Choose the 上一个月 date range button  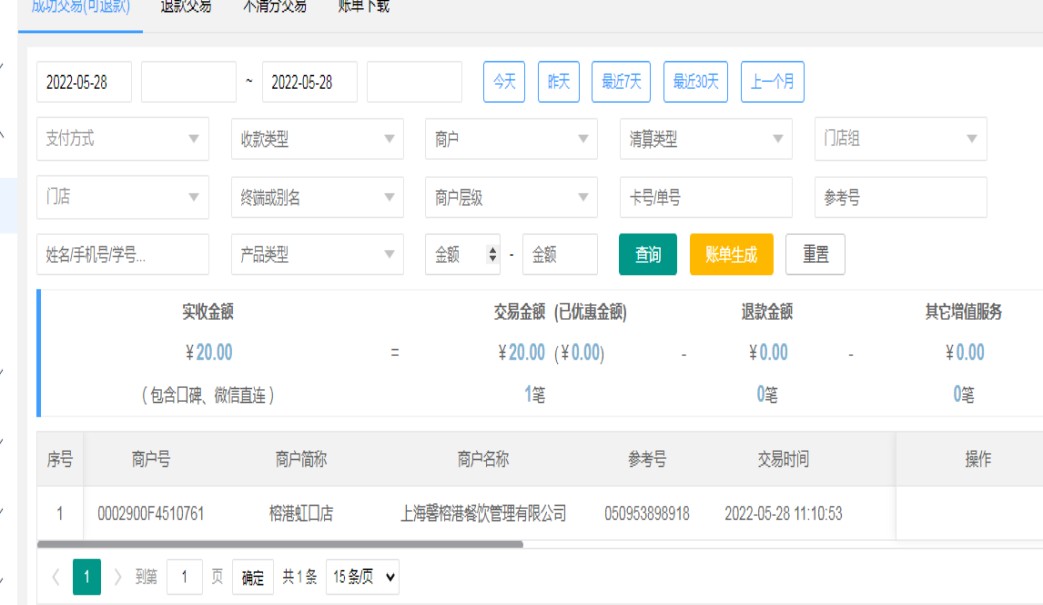[772, 82]
